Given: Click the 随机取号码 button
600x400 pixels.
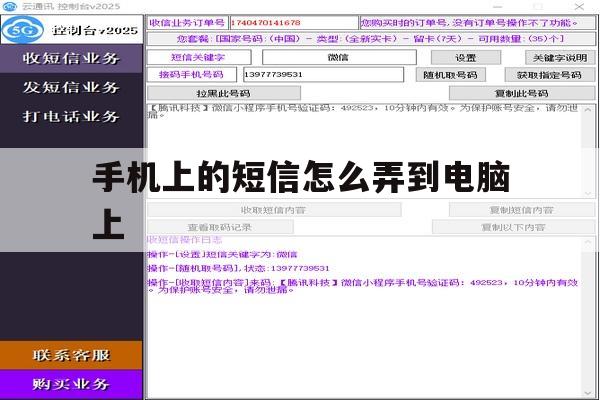Looking at the screenshot, I should pyautogui.click(x=450, y=75).
